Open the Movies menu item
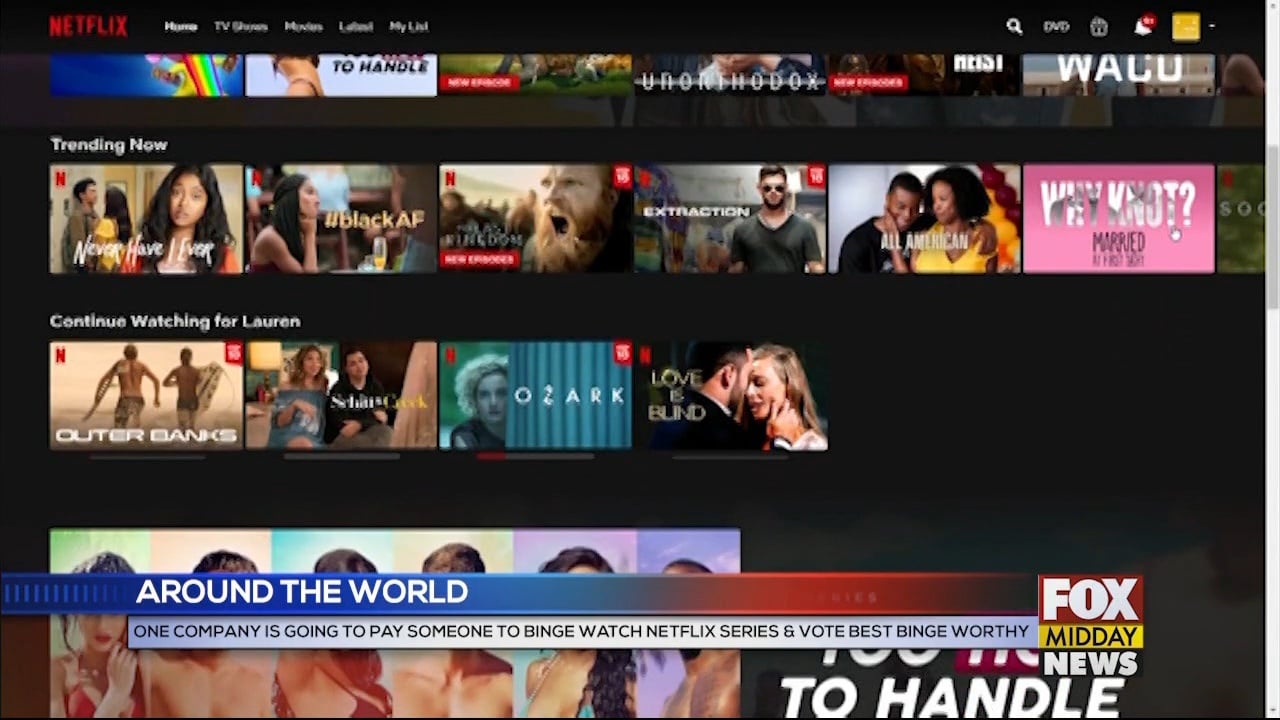This screenshot has width=1280, height=720. click(303, 27)
